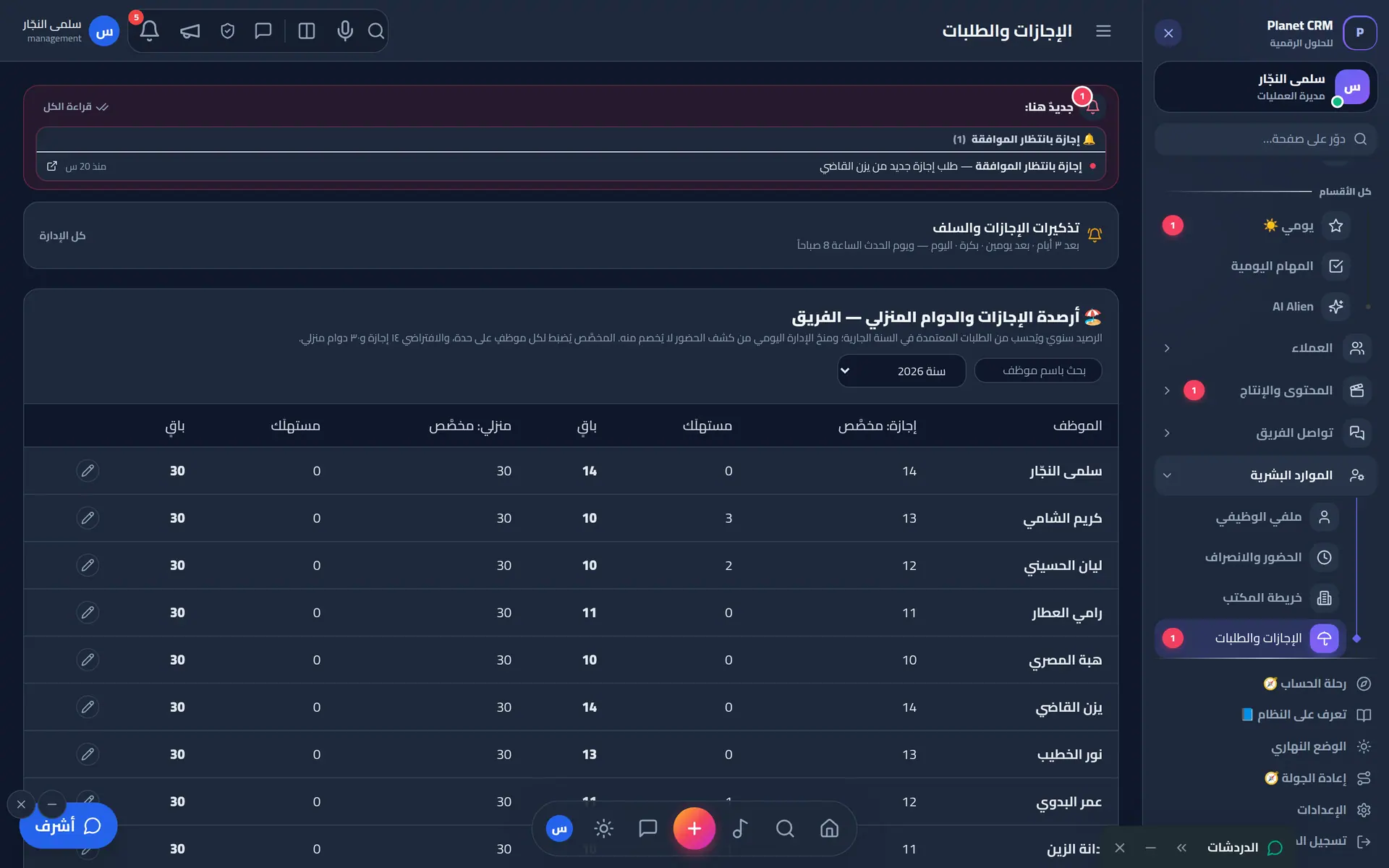Edit balance row for كريم الشامي
This screenshot has width=1389, height=868.
point(88,518)
